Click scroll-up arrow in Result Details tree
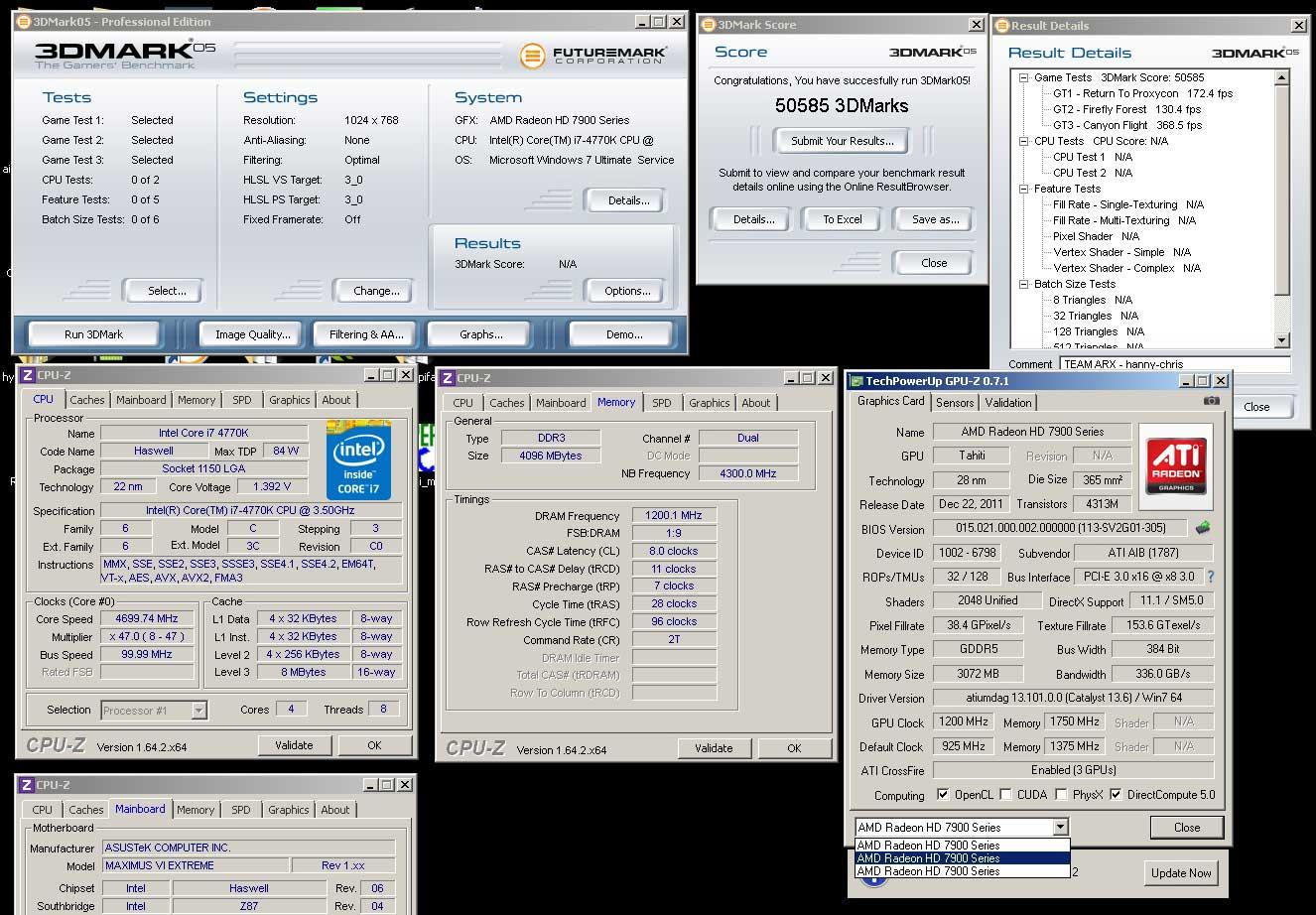 tap(1281, 77)
